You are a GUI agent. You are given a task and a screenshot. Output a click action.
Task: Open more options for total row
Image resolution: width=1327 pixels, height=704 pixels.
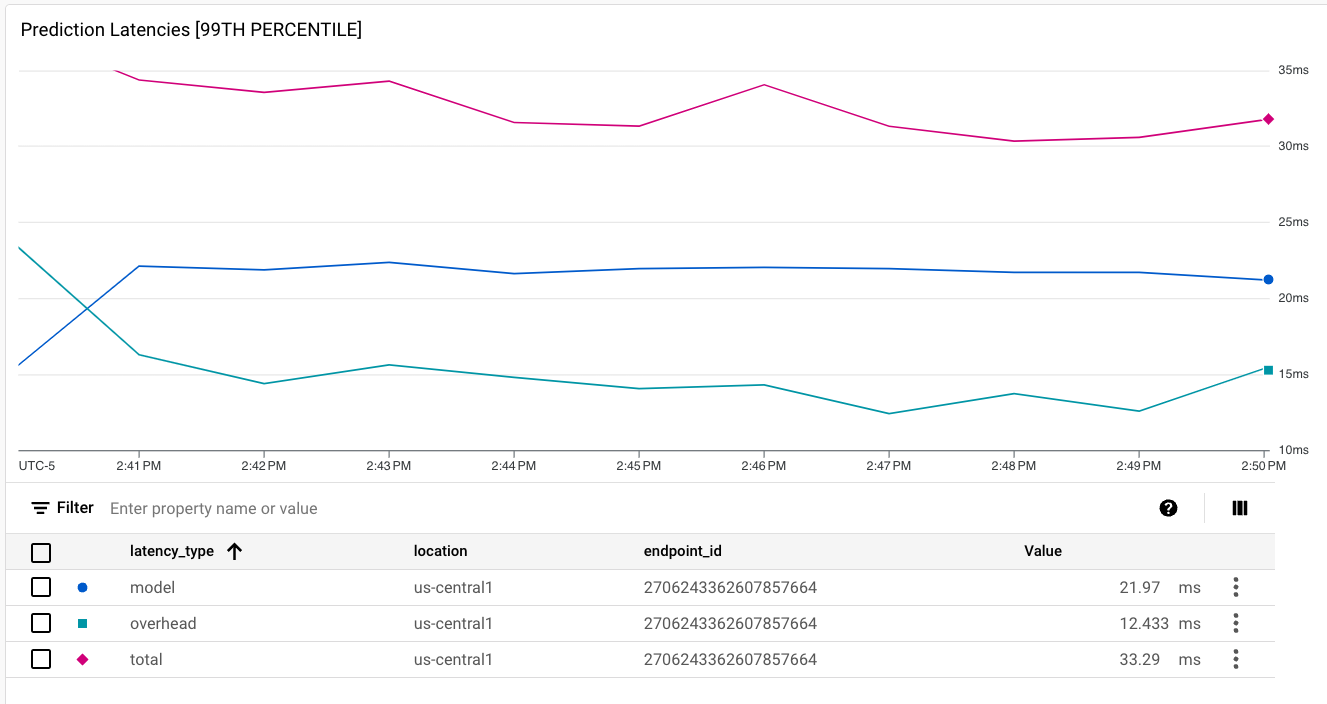(1236, 660)
